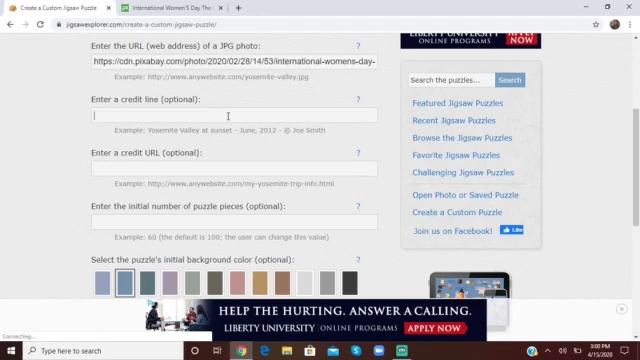Screen dimensions: 640x360
Task: Open Create a Custom Puzzle sidebar link
Action: tap(457, 212)
